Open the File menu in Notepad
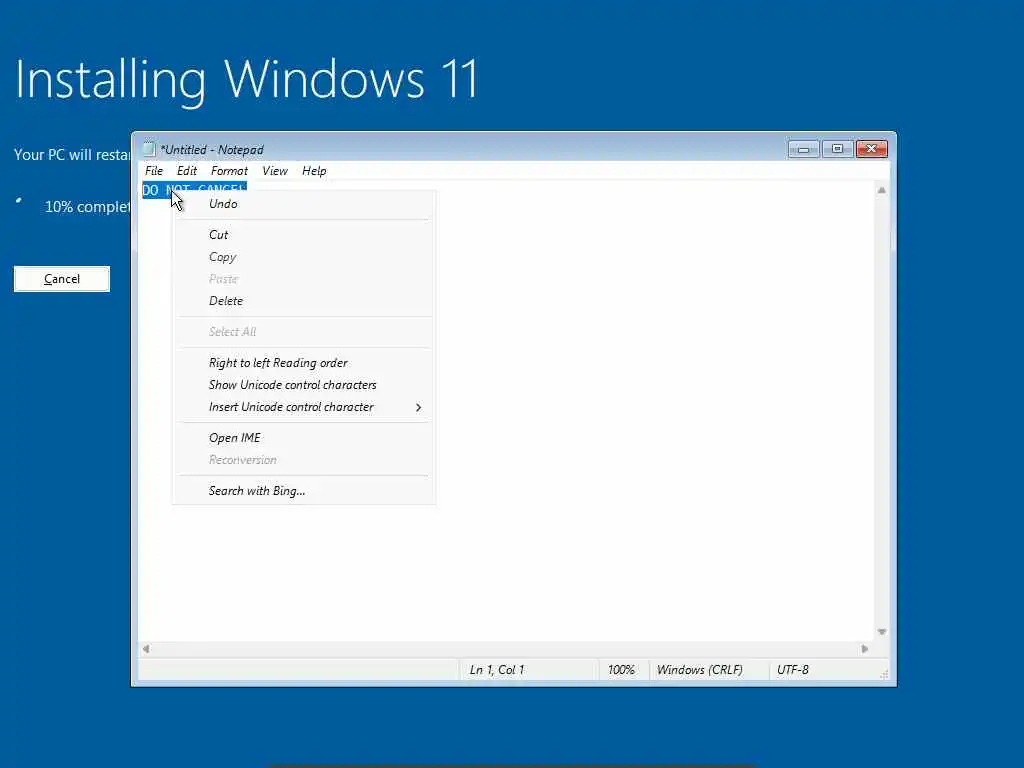The image size is (1024, 768). [154, 171]
